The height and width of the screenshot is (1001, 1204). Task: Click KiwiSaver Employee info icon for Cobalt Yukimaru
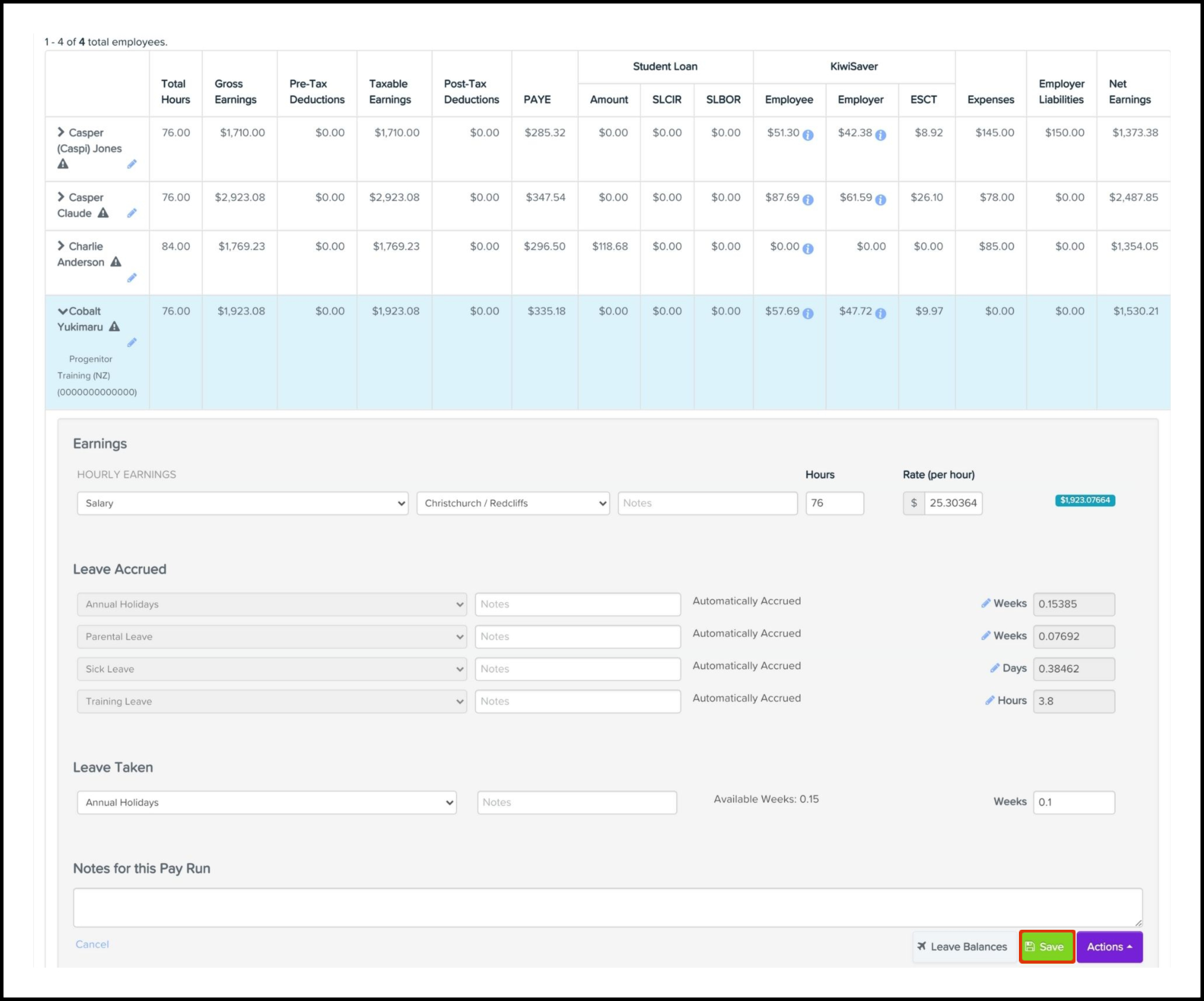808,314
